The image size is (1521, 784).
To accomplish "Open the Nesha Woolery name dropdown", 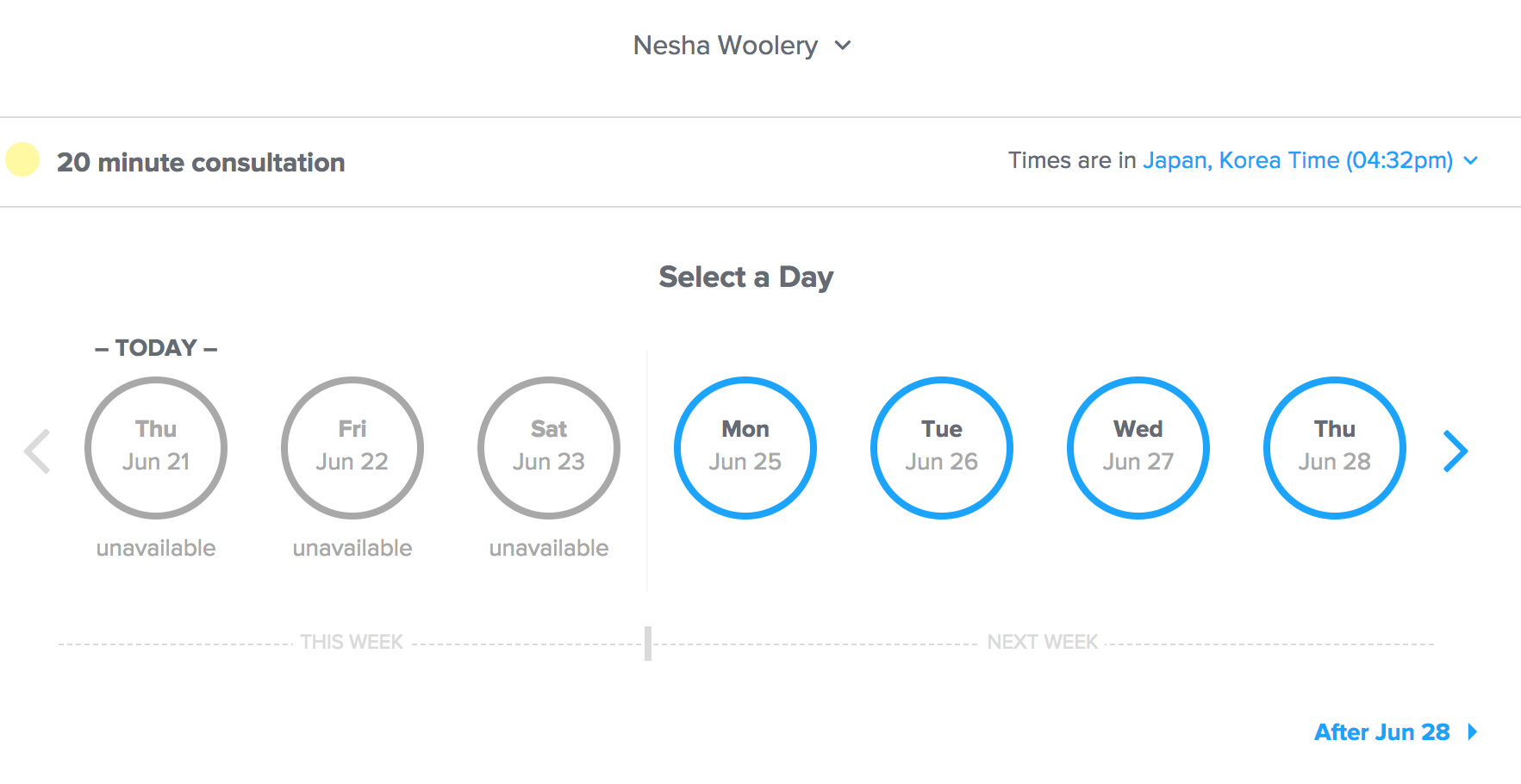I will [x=726, y=45].
